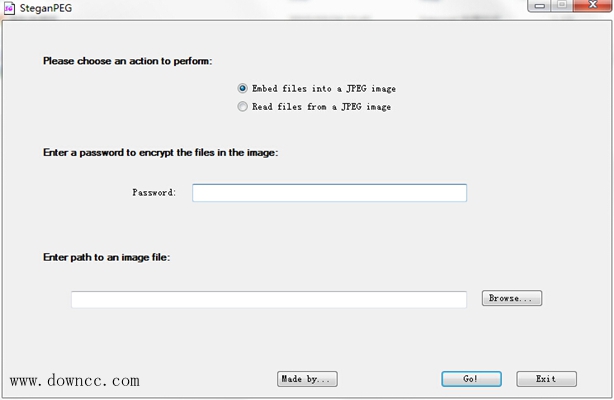The width and height of the screenshot is (614, 400).
Task: Click the 'Embed files into a JPEG image' label text
Action: [x=323, y=88]
